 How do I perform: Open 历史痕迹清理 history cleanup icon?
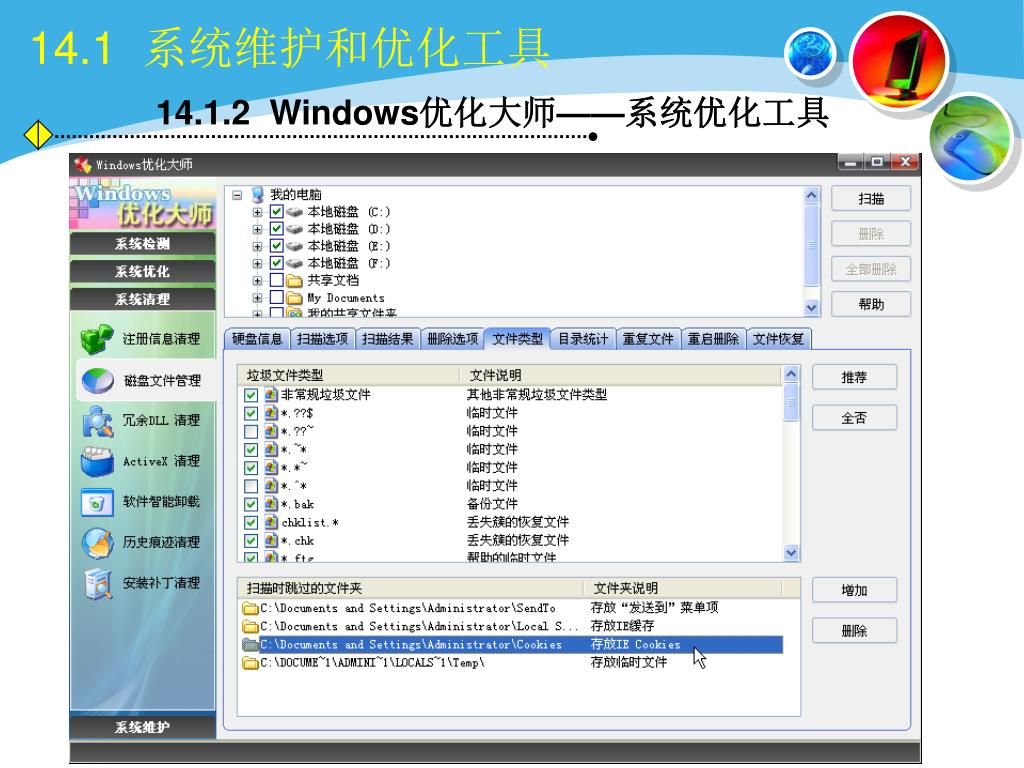97,543
